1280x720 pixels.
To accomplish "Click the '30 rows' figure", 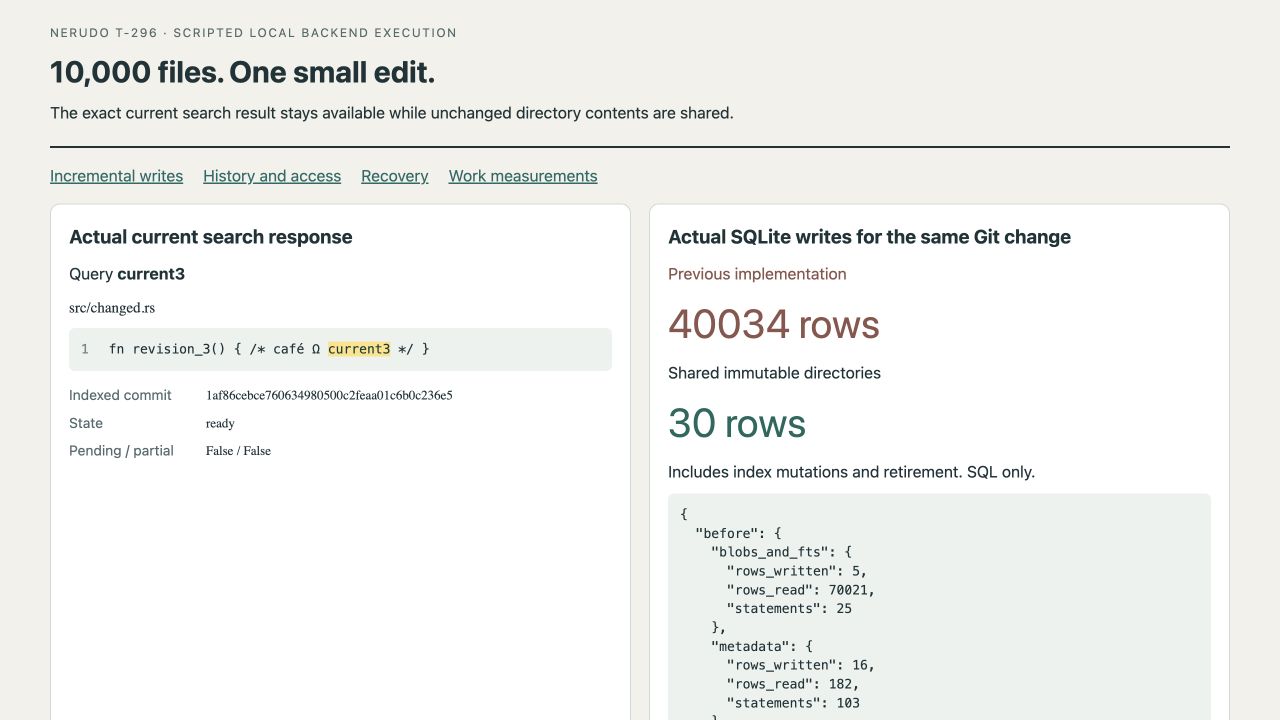I will pyautogui.click(x=737, y=423).
